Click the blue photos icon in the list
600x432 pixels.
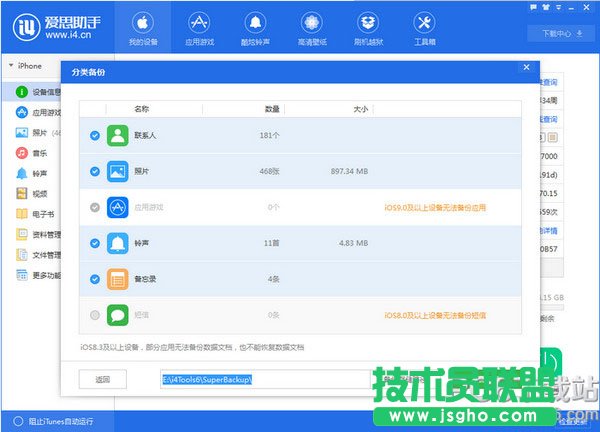click(x=117, y=171)
